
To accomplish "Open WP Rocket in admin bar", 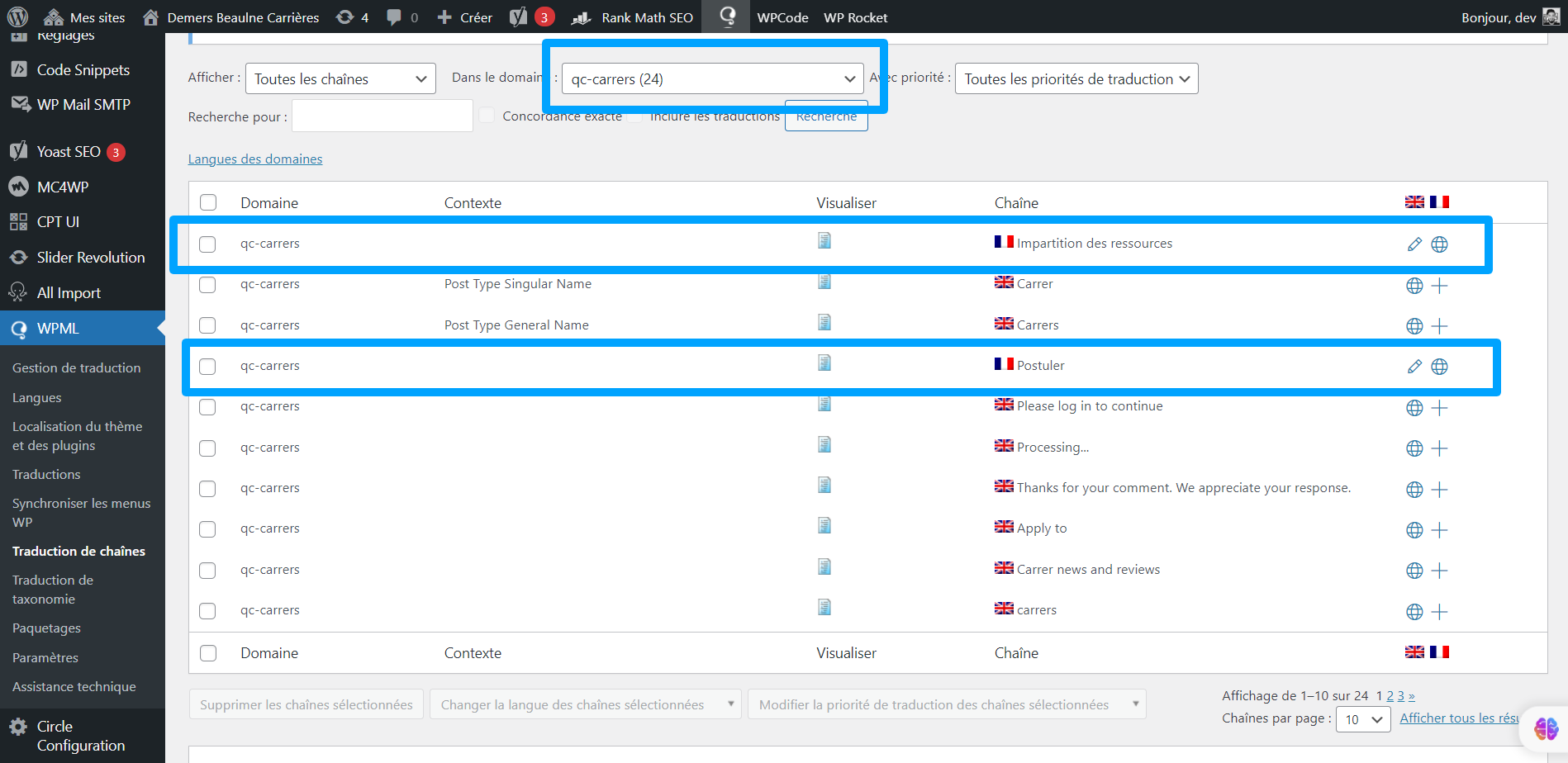I will coord(855,17).
